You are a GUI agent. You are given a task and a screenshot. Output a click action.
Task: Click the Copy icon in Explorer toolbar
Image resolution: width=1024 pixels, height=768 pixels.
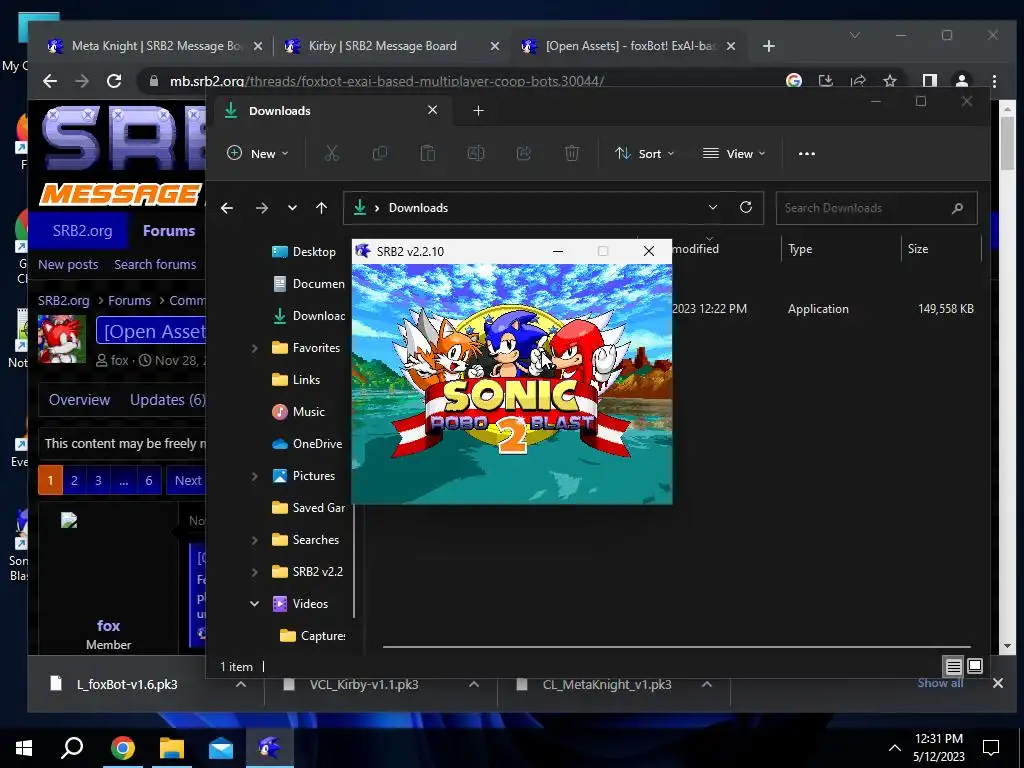pos(379,153)
